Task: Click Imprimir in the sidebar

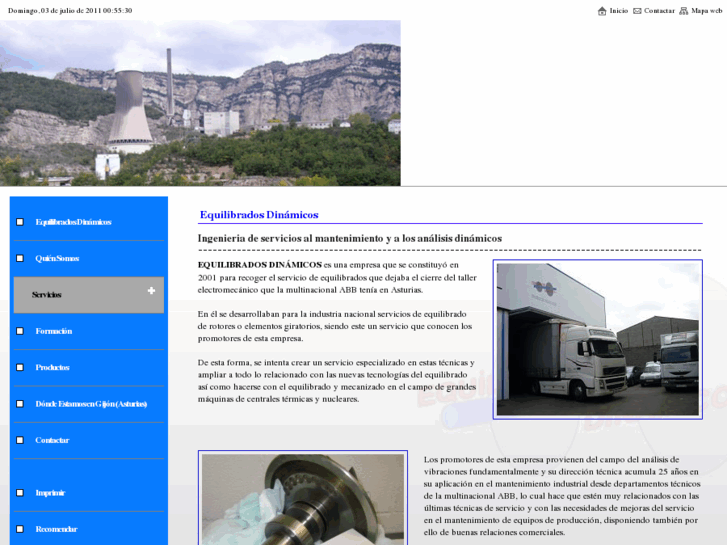Action: pyautogui.click(x=50, y=493)
